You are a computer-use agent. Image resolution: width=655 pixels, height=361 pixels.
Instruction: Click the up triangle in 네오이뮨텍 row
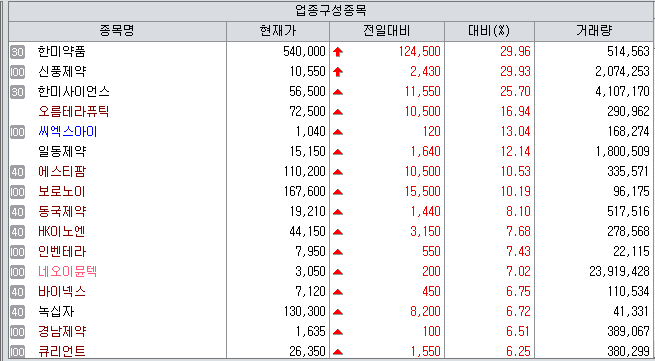pyautogui.click(x=338, y=272)
